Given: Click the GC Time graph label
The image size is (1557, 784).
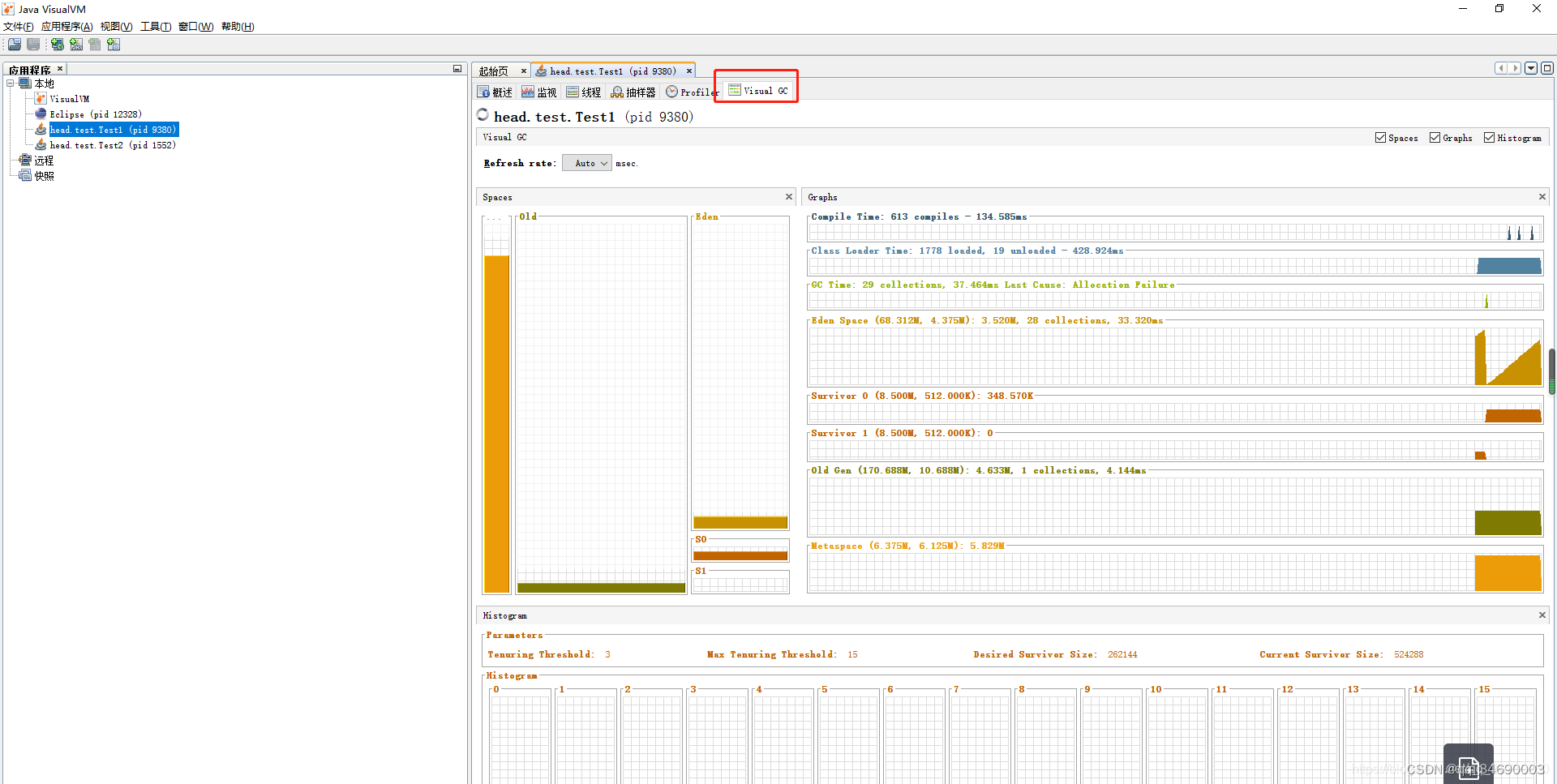Looking at the screenshot, I should click(993, 285).
